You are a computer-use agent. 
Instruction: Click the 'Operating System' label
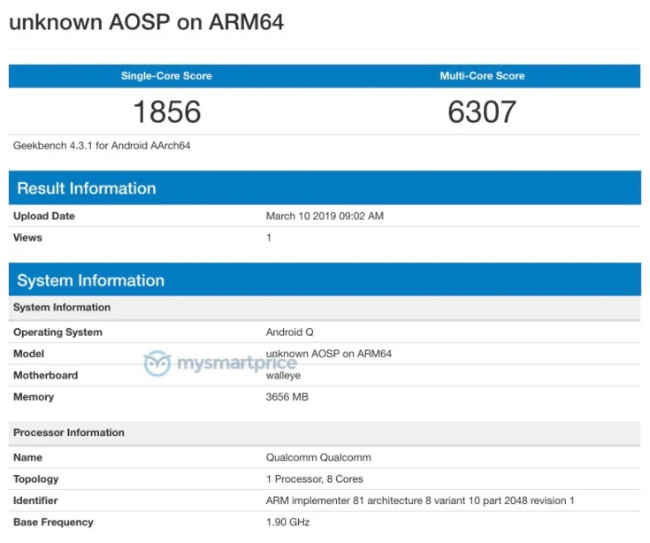[x=58, y=332]
